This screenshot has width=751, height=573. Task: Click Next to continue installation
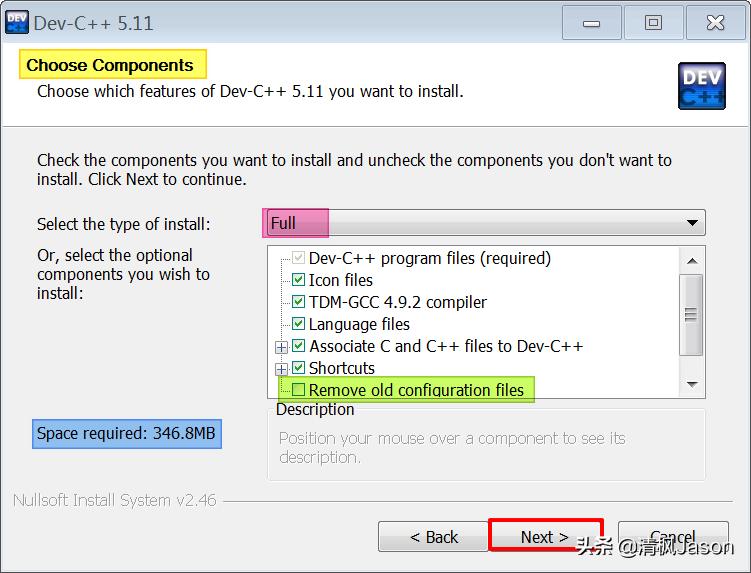545,537
